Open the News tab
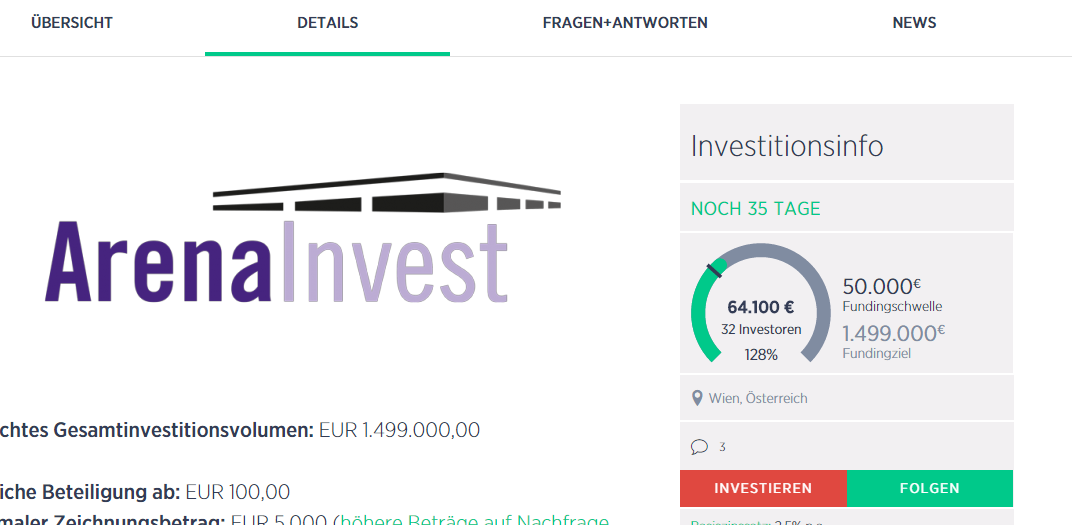This screenshot has width=1072, height=525. click(914, 23)
